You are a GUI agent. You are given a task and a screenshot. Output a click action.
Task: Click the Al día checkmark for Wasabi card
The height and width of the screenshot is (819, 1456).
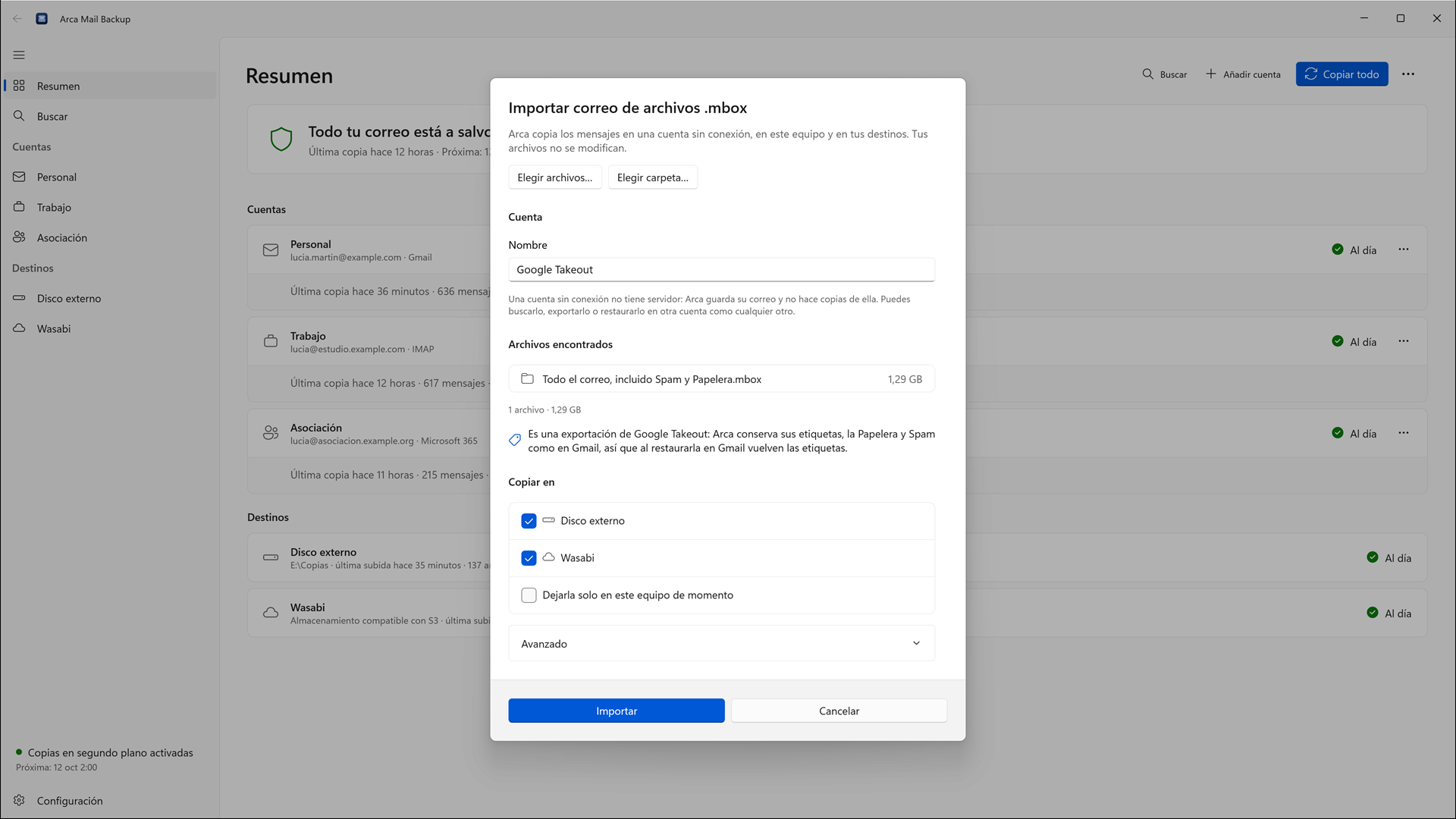(x=1373, y=613)
